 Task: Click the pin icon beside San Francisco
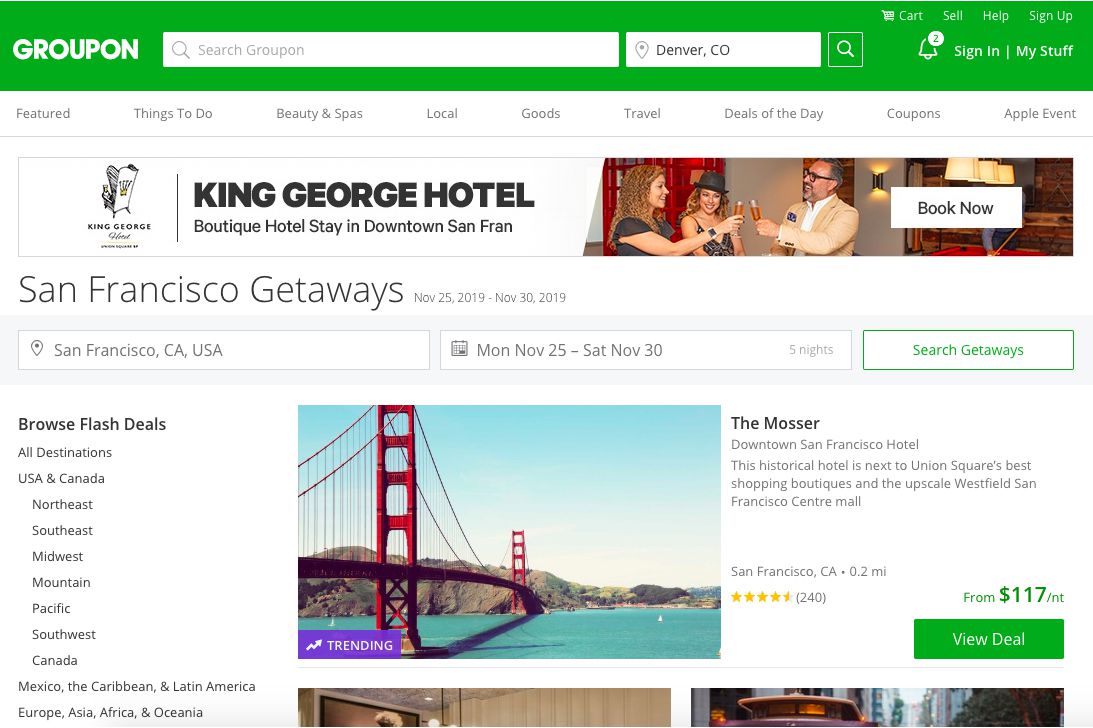tap(38, 349)
